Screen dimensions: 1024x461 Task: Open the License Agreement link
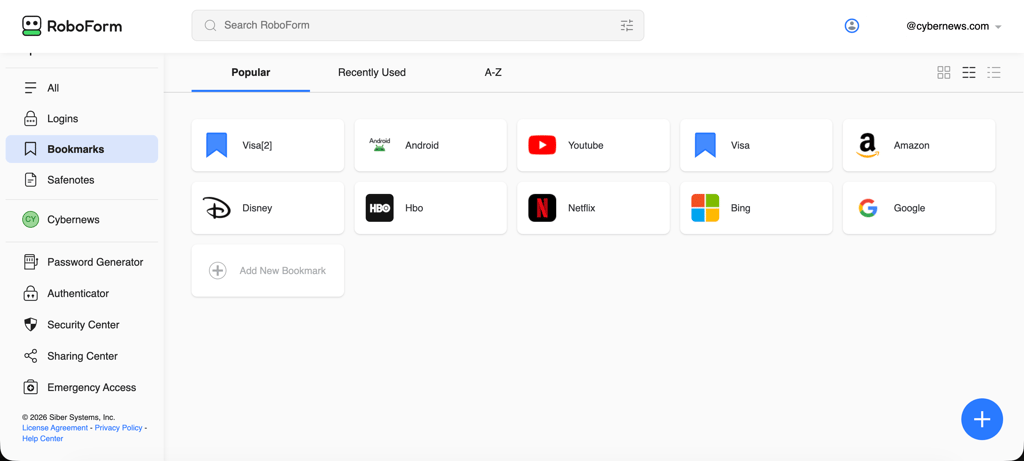[x=55, y=428]
